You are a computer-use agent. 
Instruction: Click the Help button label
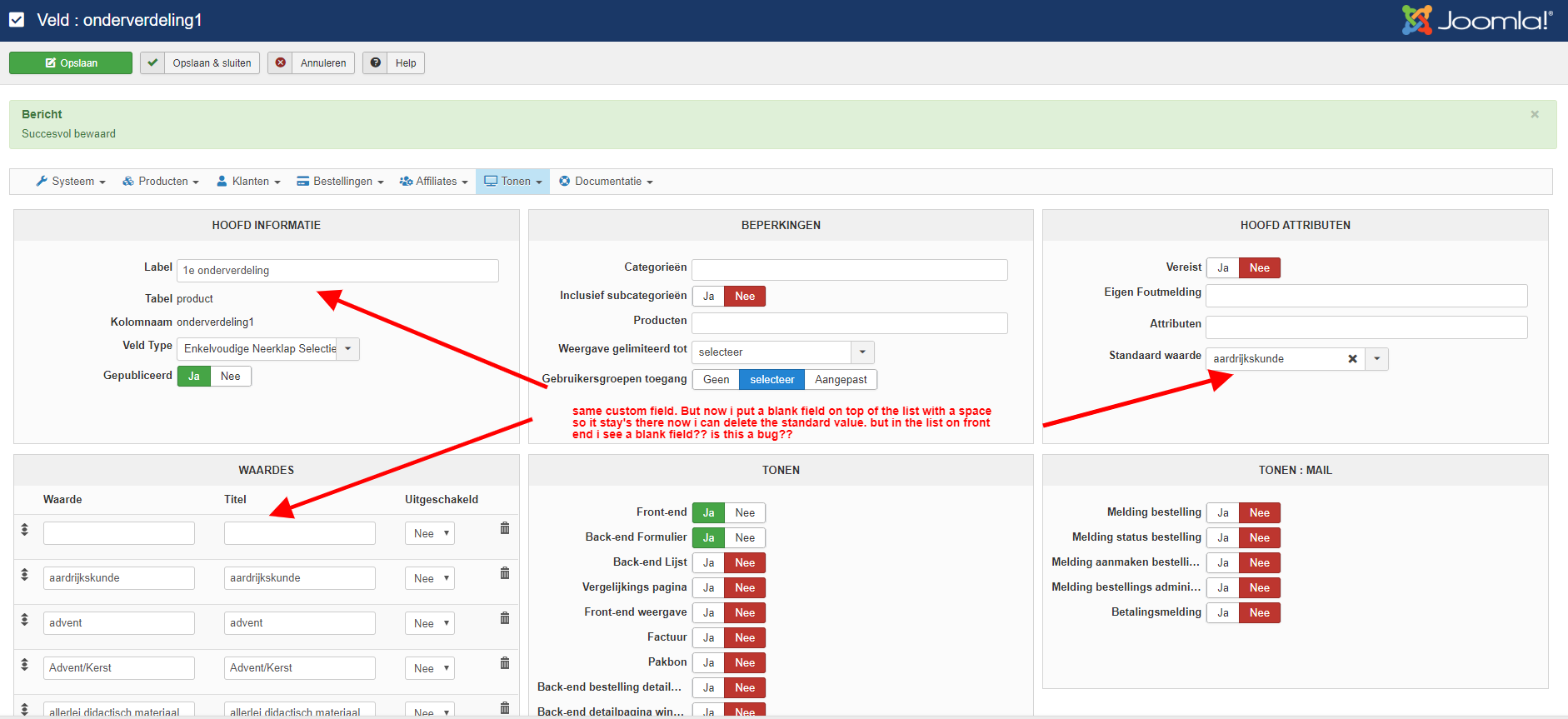pos(406,63)
